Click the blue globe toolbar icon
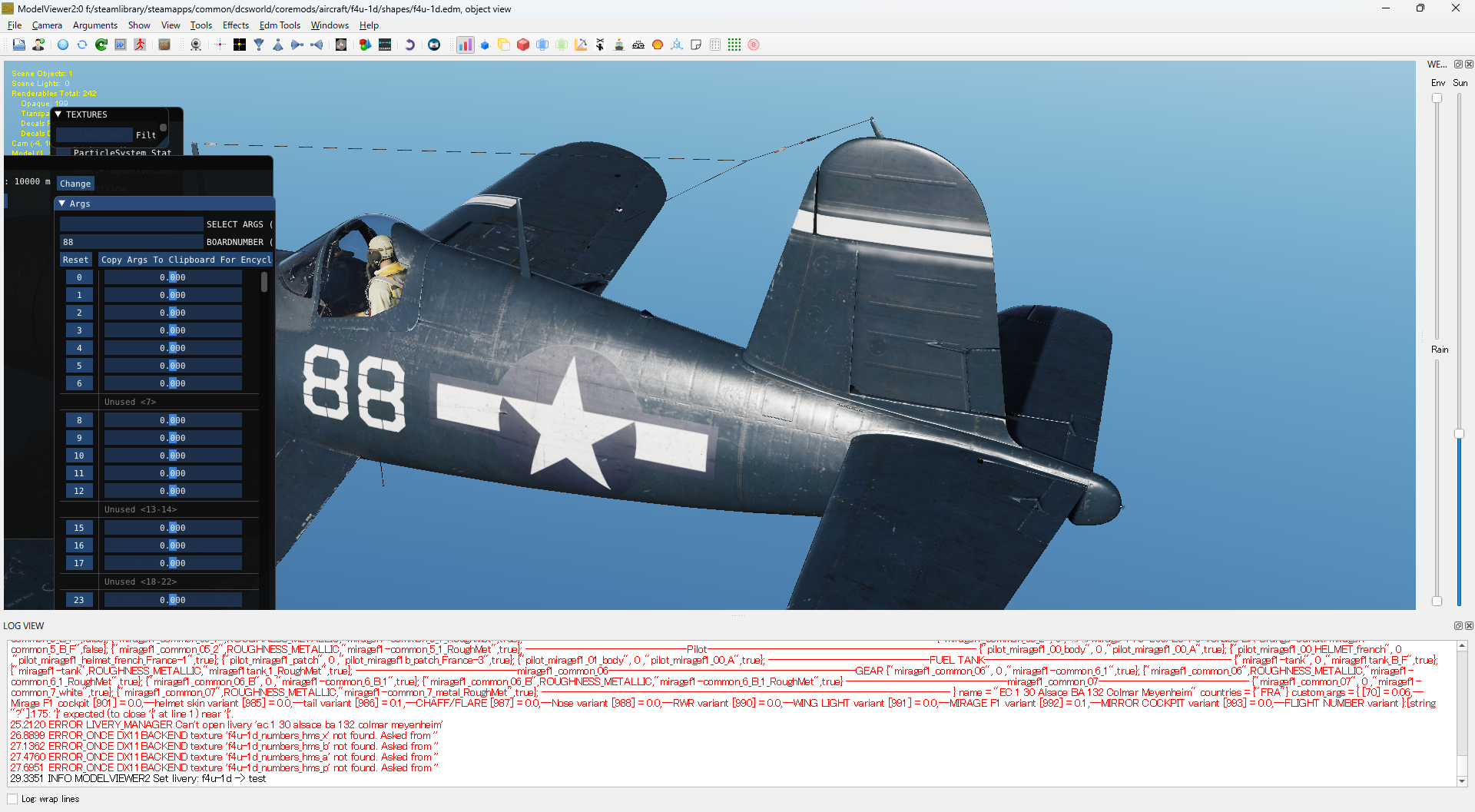 [63, 45]
